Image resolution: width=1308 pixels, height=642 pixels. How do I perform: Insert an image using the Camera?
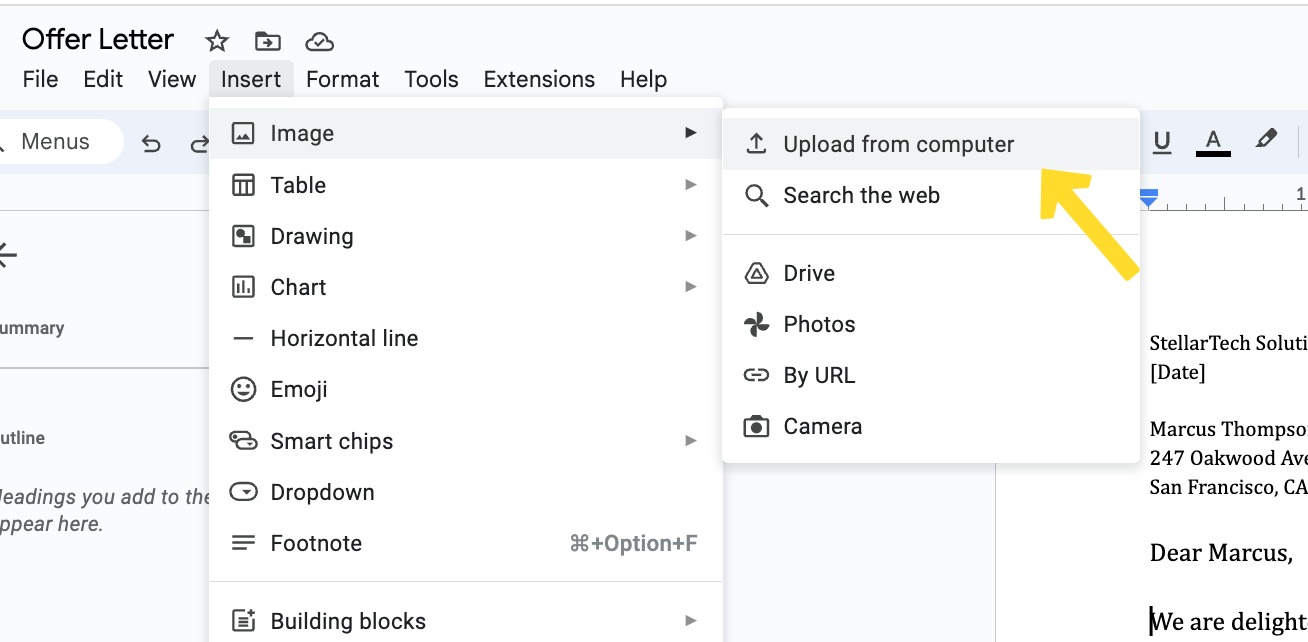pos(820,425)
